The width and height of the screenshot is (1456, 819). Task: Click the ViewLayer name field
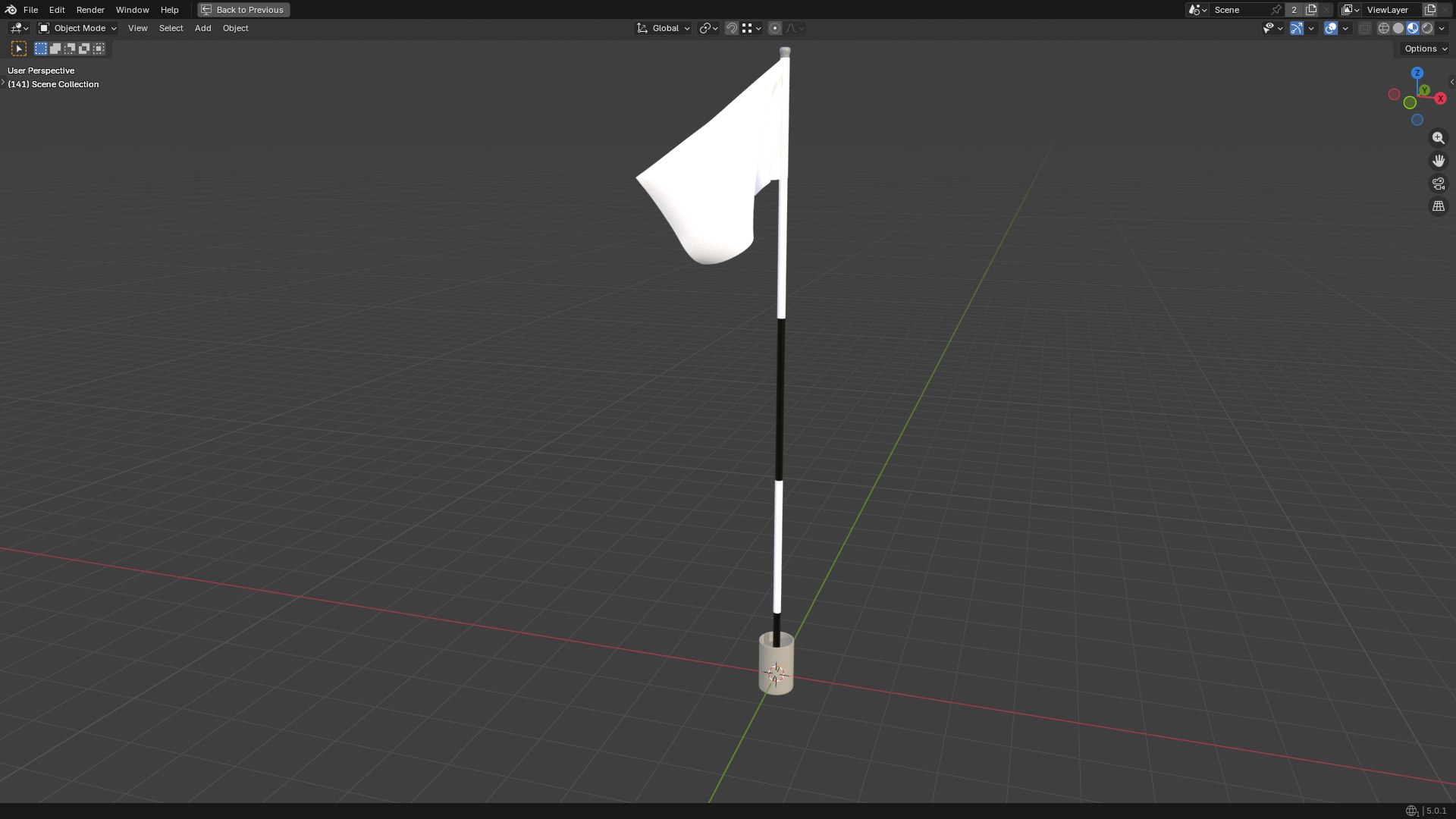click(1392, 10)
